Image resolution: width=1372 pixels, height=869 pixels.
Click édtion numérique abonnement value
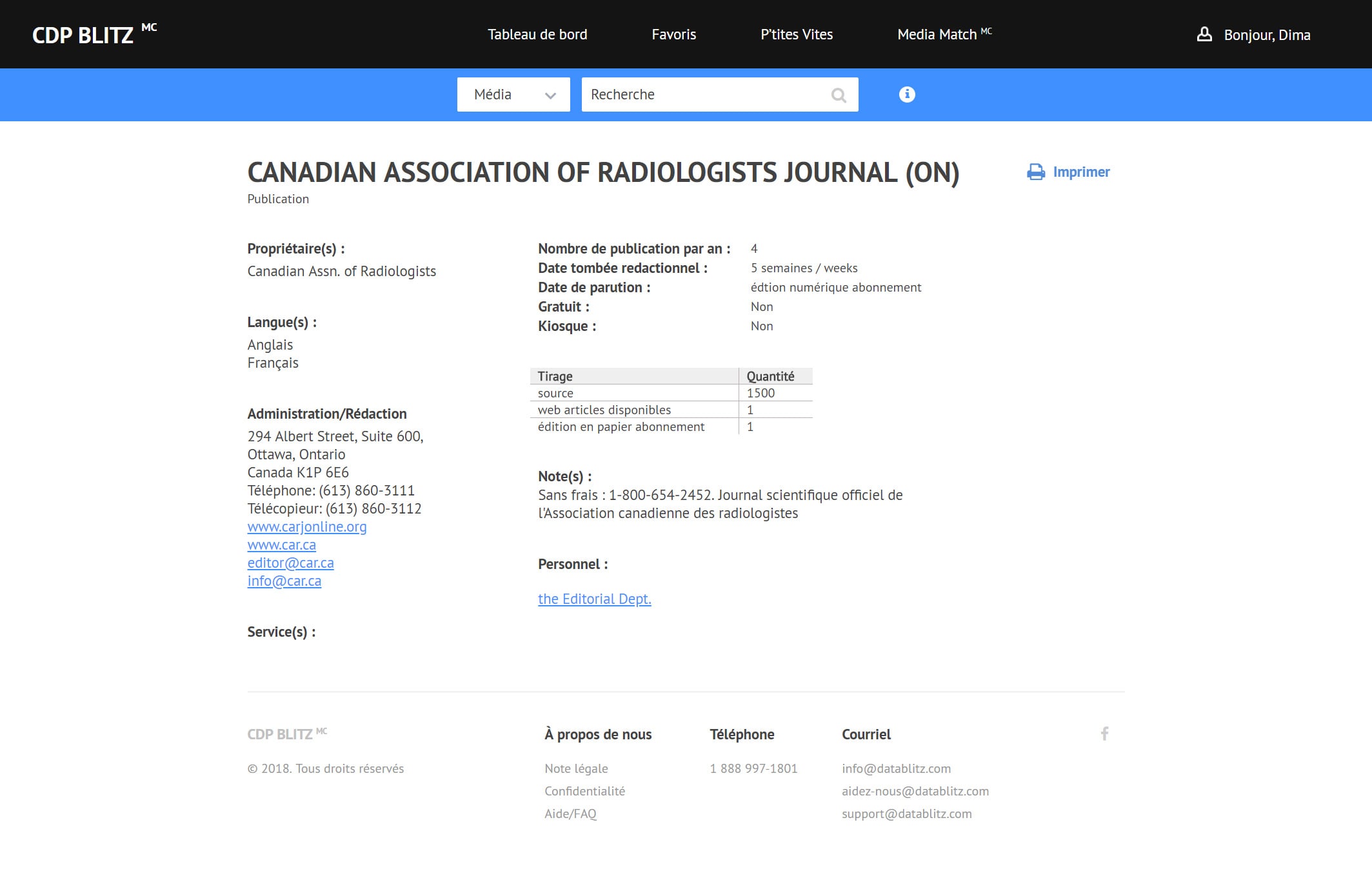(x=835, y=287)
